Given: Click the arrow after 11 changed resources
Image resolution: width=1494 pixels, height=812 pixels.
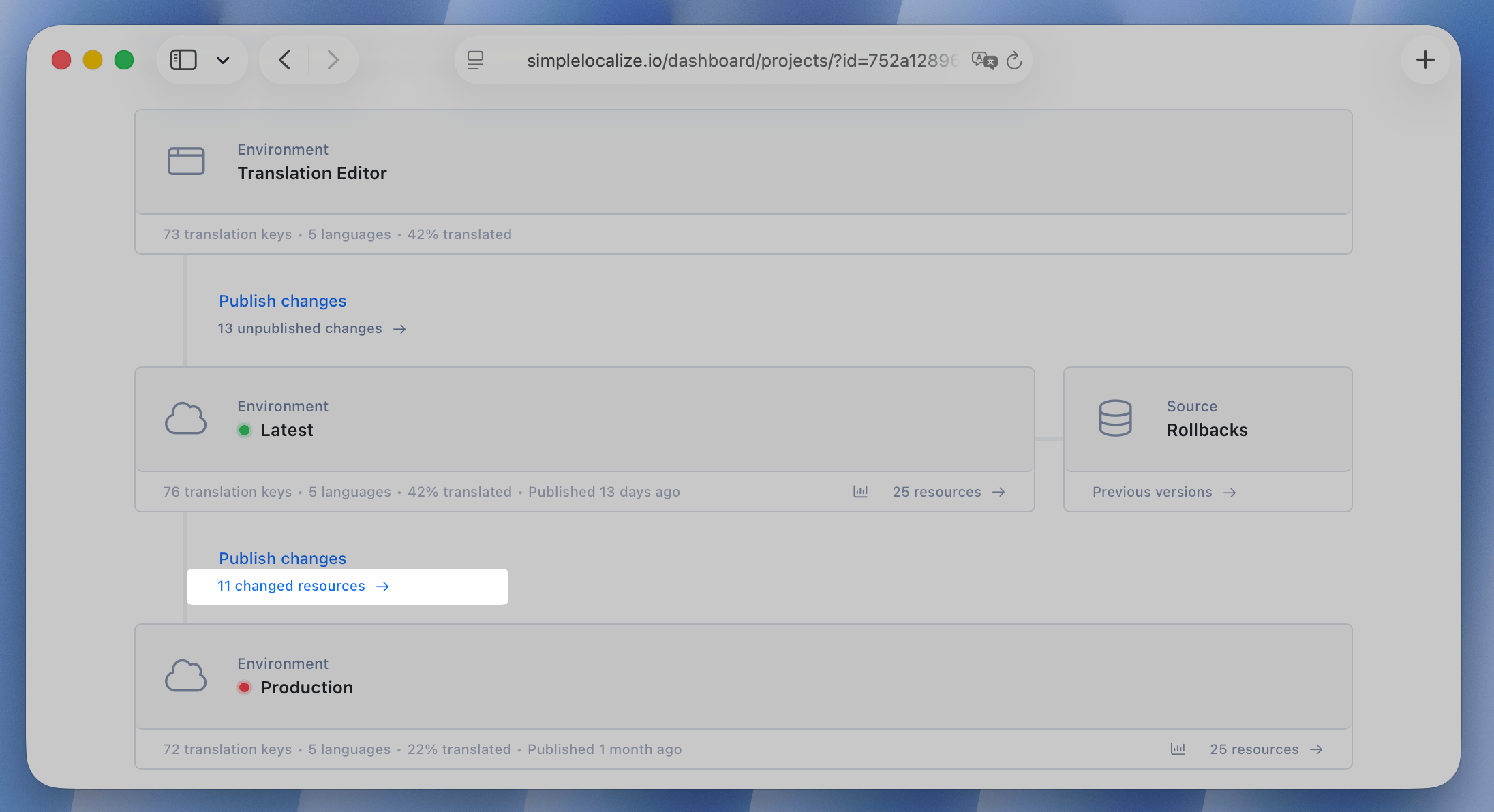Looking at the screenshot, I should [383, 587].
